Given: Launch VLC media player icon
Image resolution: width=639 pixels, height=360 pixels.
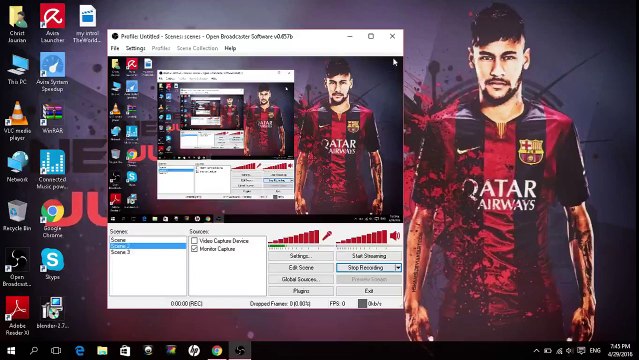Looking at the screenshot, I should [x=17, y=121].
